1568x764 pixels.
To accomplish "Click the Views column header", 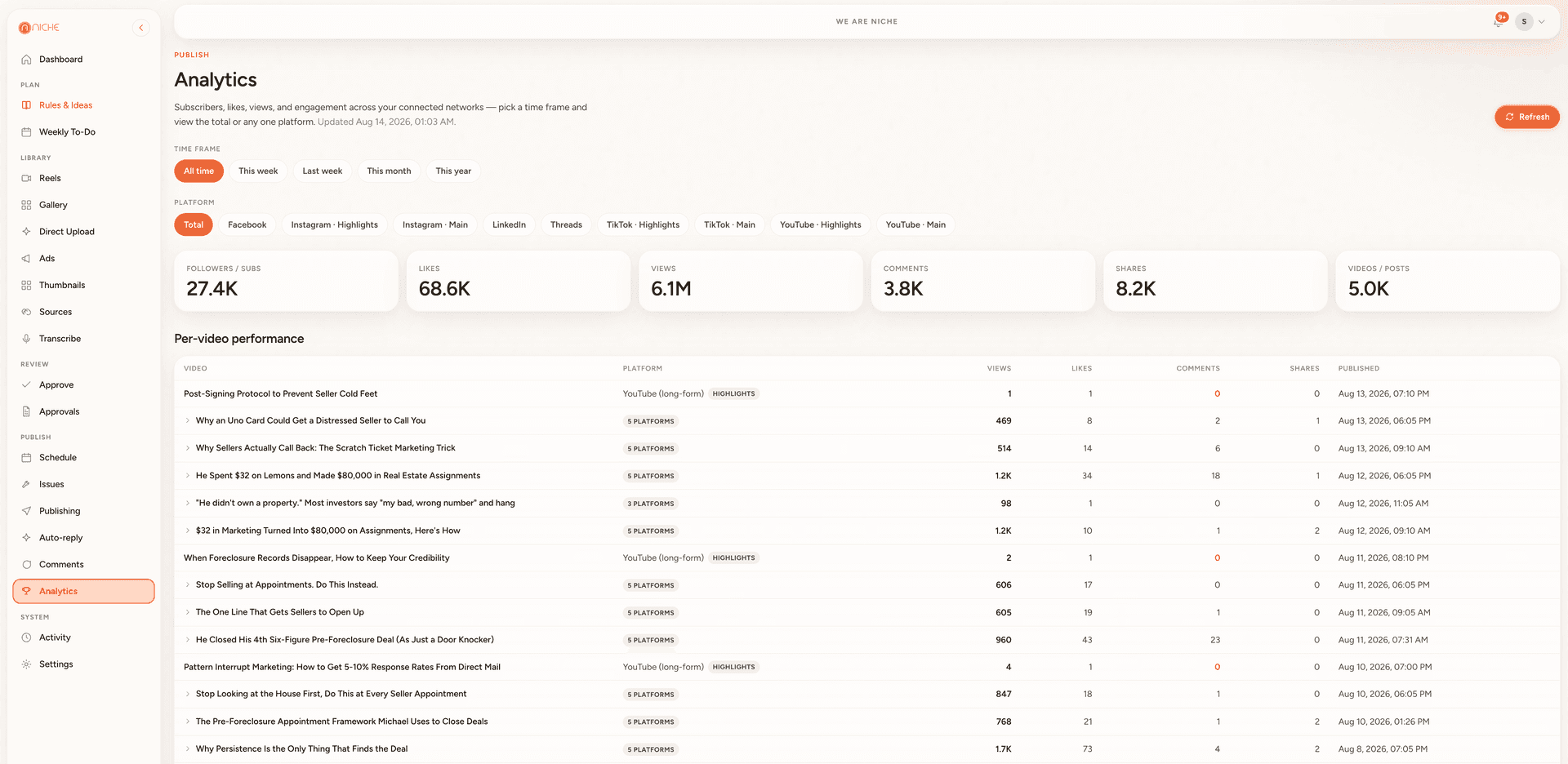I will [999, 369].
